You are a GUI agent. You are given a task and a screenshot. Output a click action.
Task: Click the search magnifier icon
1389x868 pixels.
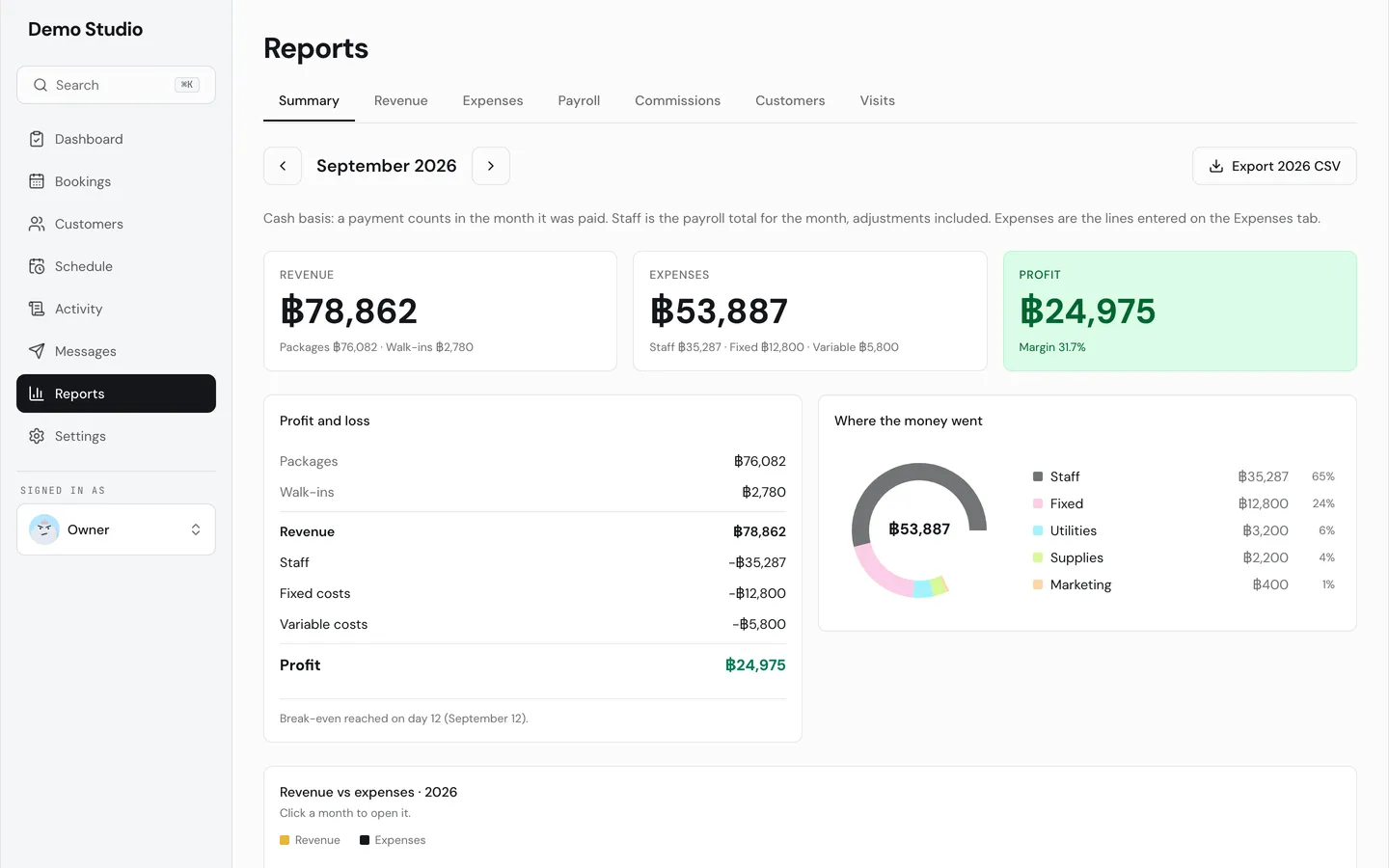(41, 85)
